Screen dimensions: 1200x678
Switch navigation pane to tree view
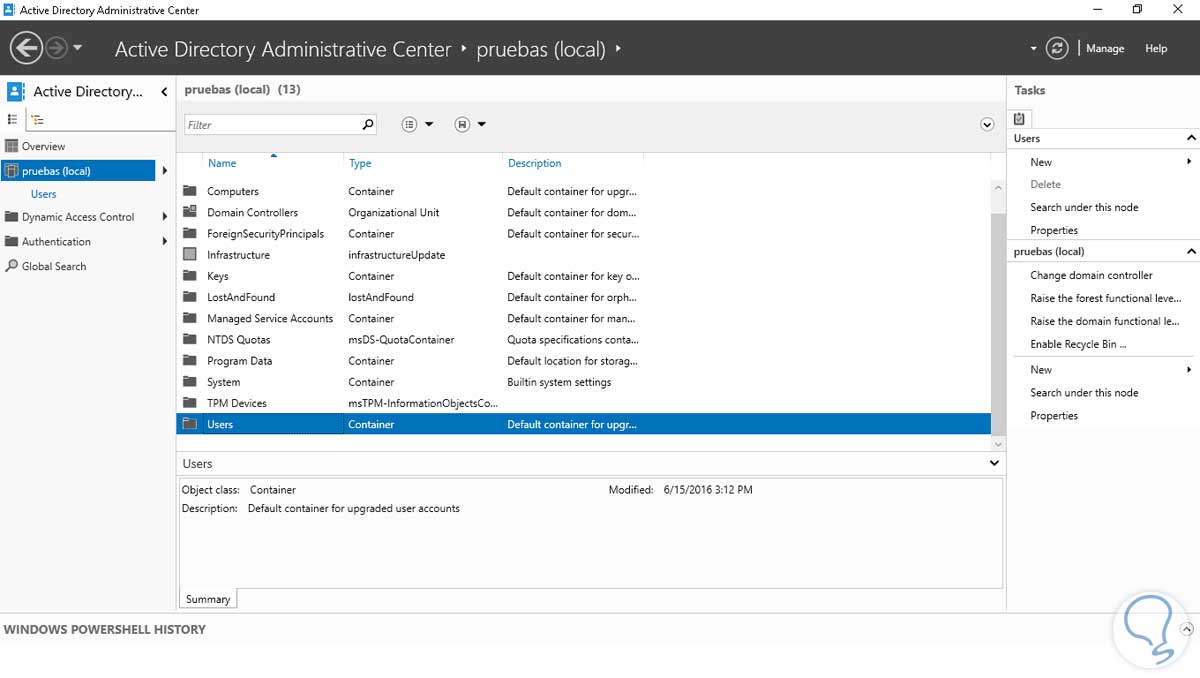[37, 119]
